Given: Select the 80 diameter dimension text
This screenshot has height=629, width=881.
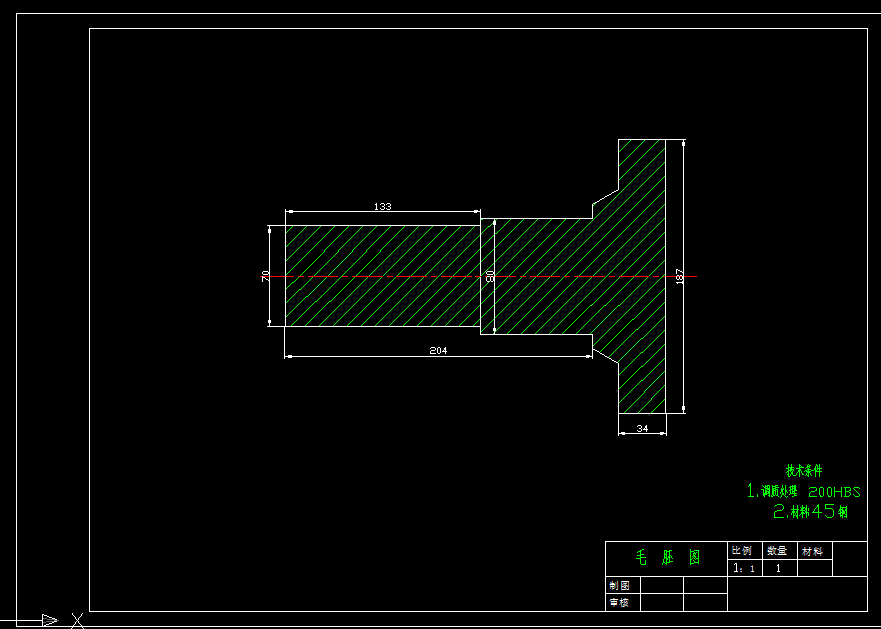Looking at the screenshot, I should click(490, 276).
